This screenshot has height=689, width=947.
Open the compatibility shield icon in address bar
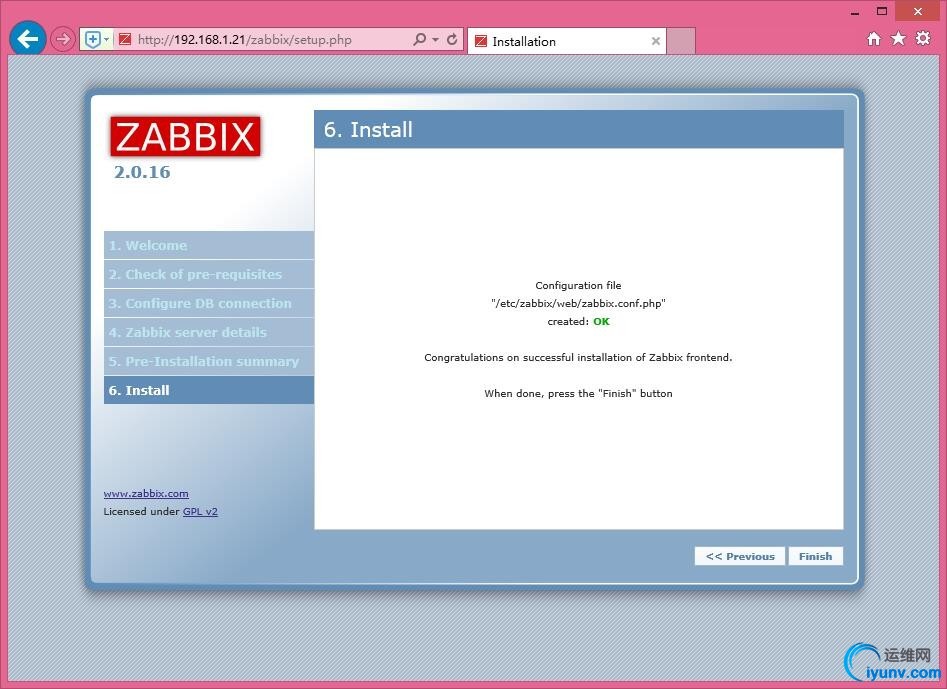[x=92, y=40]
